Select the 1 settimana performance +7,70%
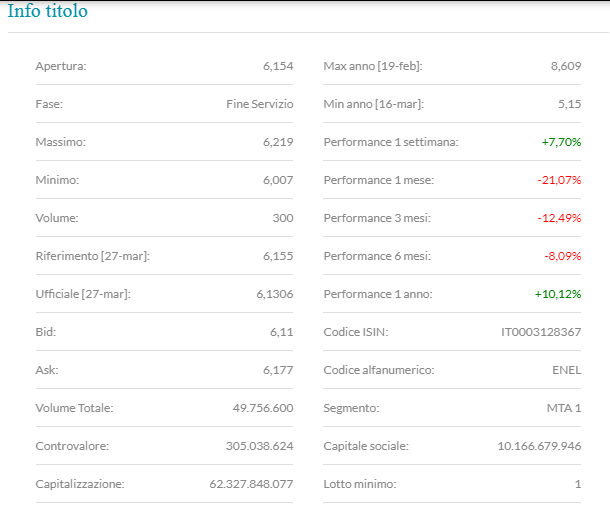The image size is (610, 521). pyautogui.click(x=561, y=142)
